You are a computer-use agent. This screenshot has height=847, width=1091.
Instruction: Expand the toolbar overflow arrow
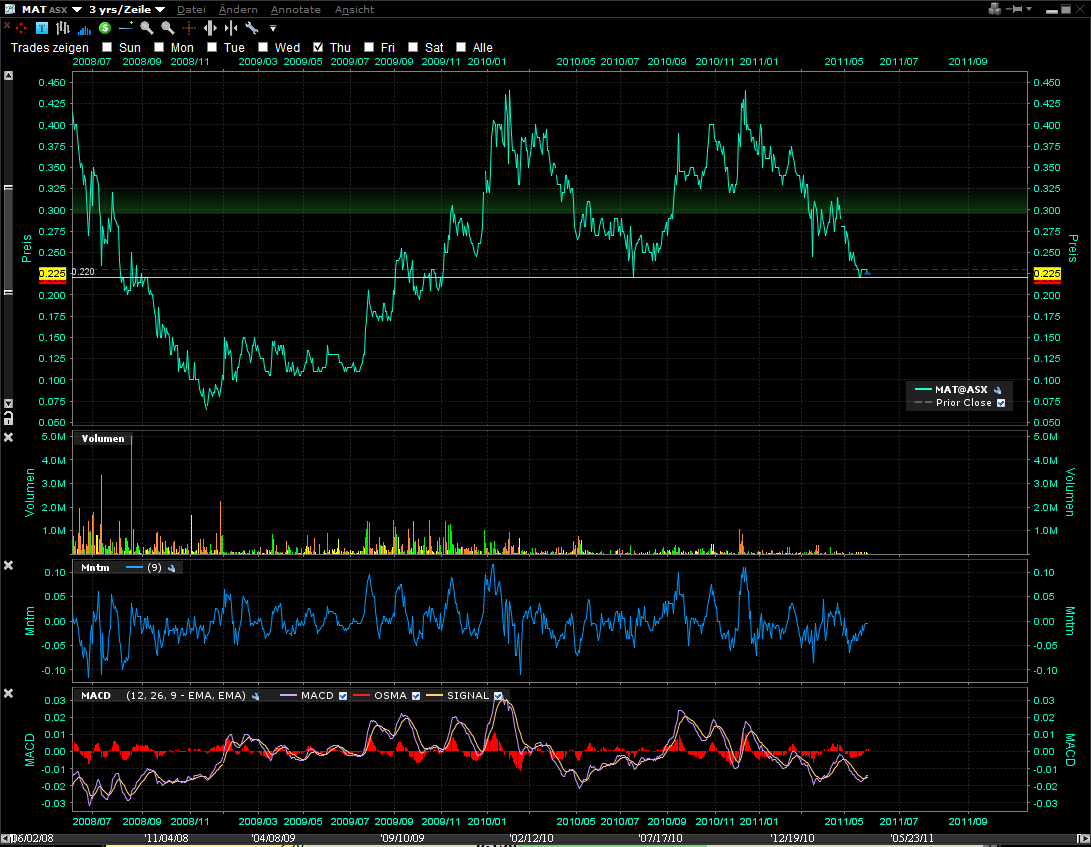(272, 28)
